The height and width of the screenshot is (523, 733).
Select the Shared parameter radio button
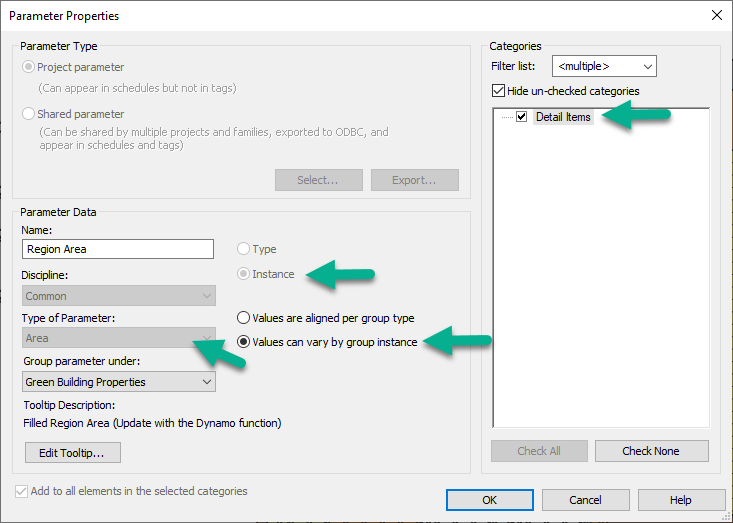pos(29,114)
